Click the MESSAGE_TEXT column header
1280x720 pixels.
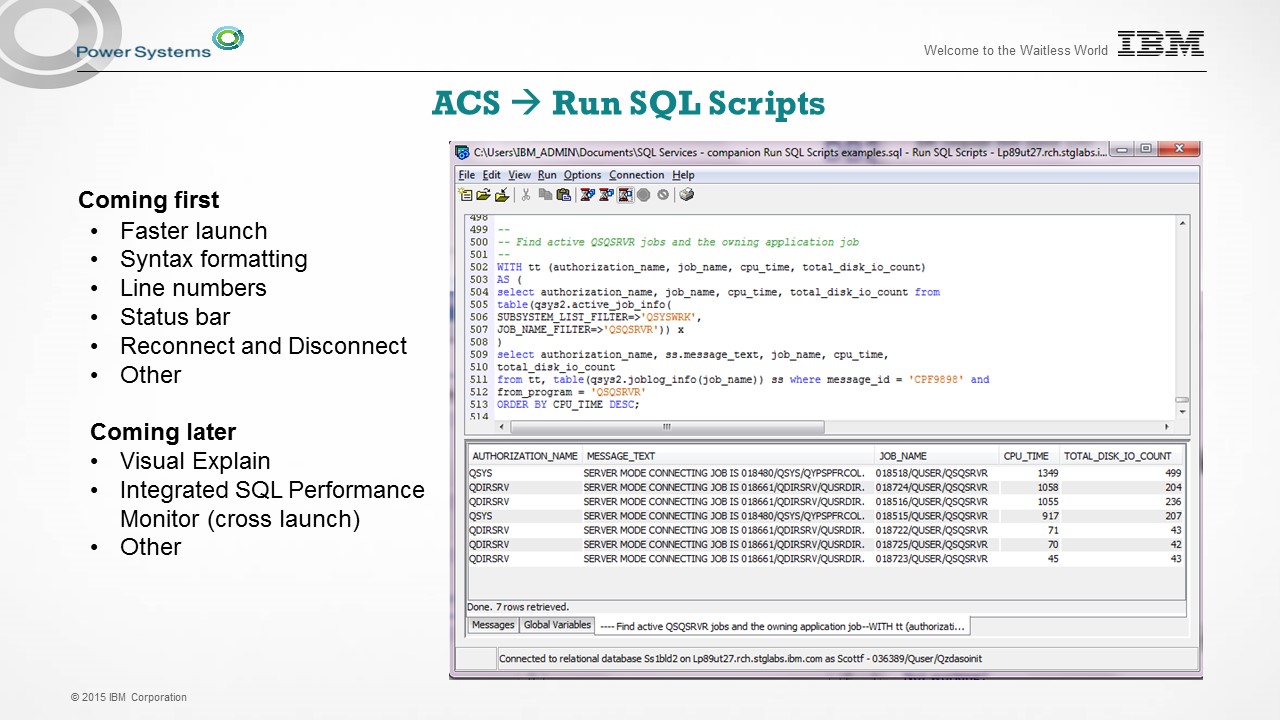pyautogui.click(x=728, y=456)
